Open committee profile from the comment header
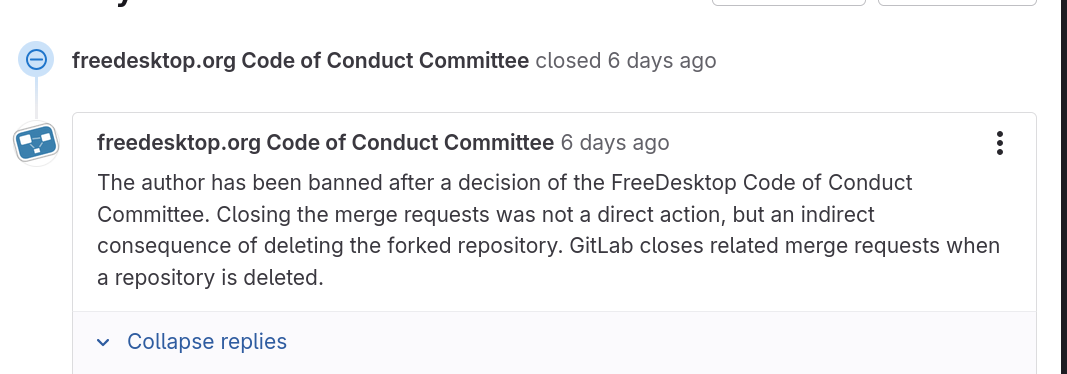This screenshot has height=374, width=1067. tap(325, 143)
